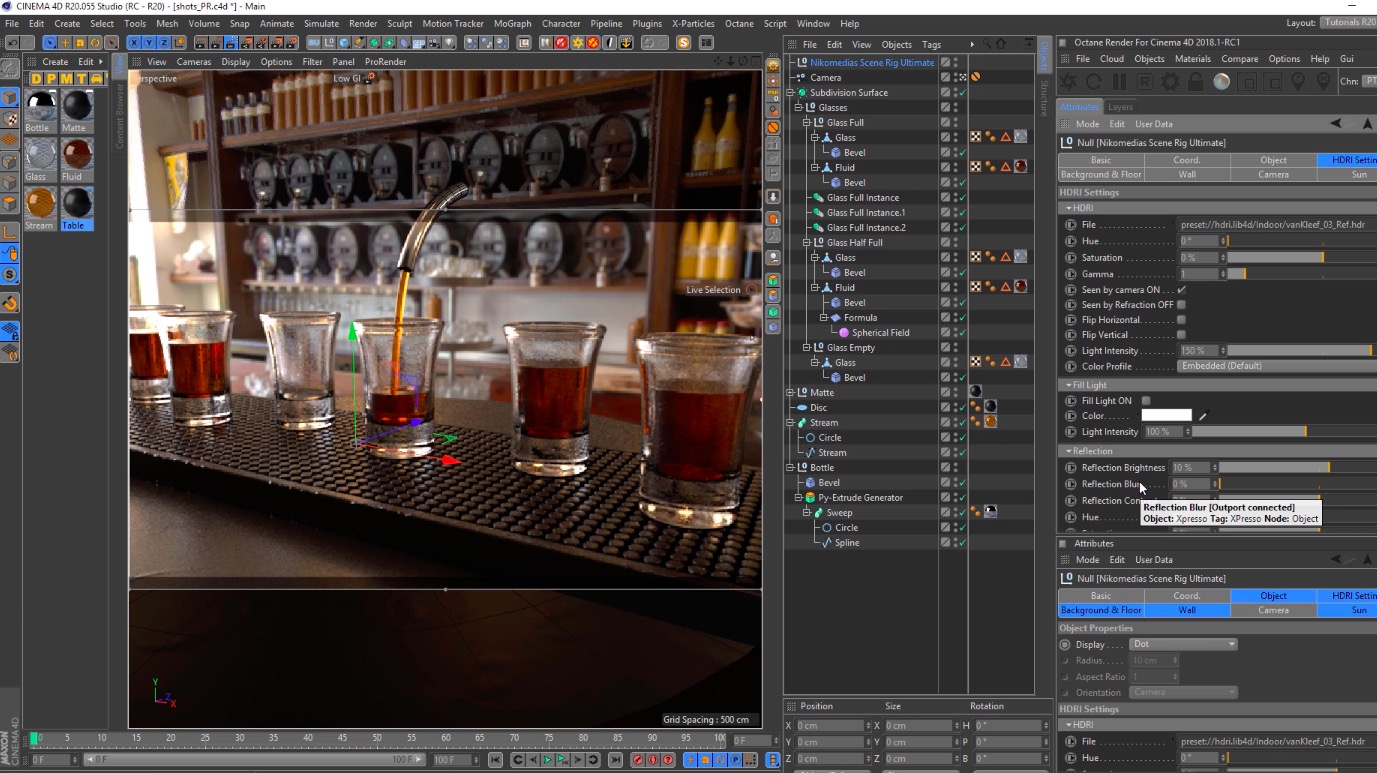1377x773 pixels.
Task: Click the T filter button in material manager
Action: point(82,79)
